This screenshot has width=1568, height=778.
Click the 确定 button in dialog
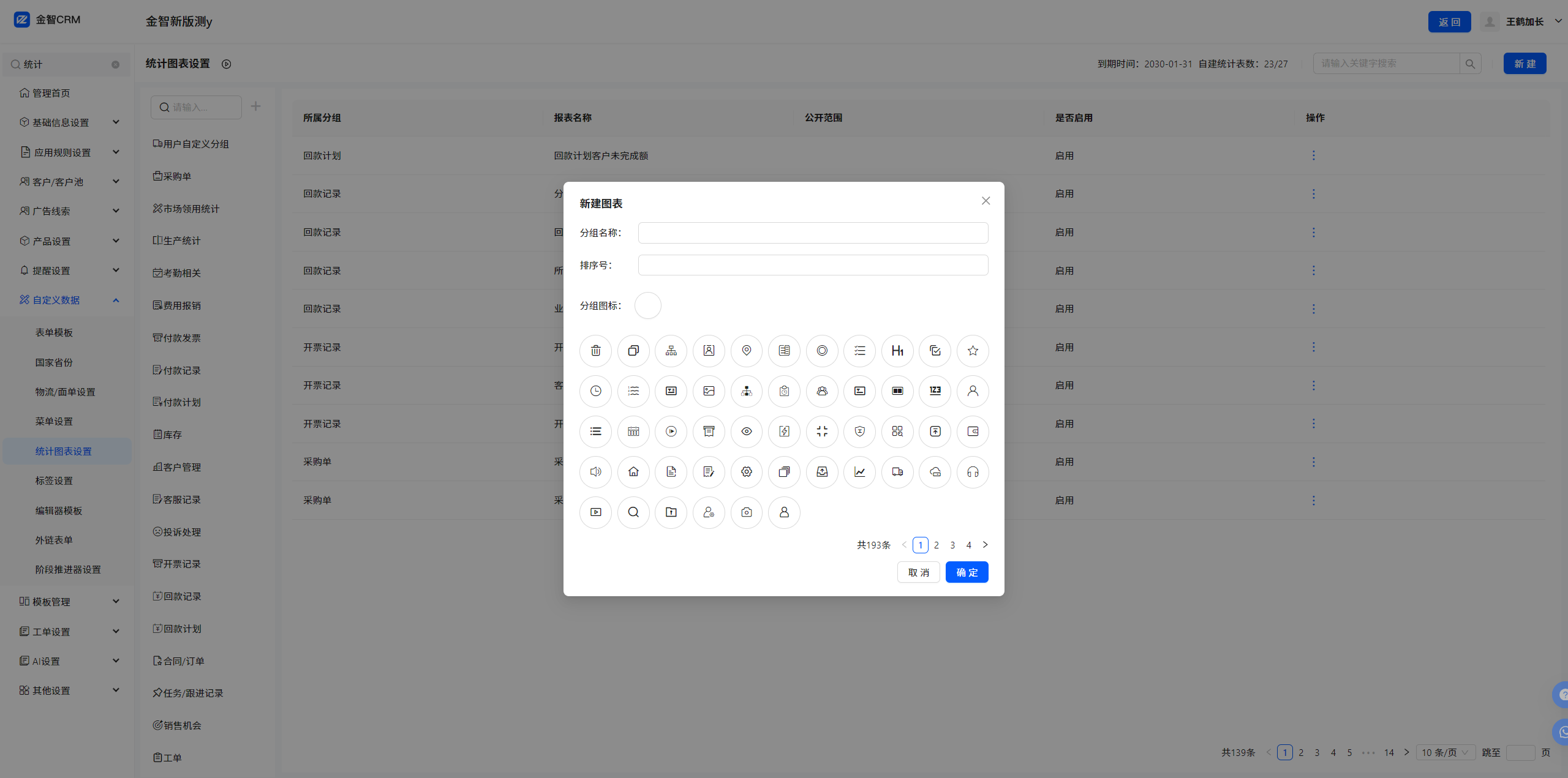point(967,572)
